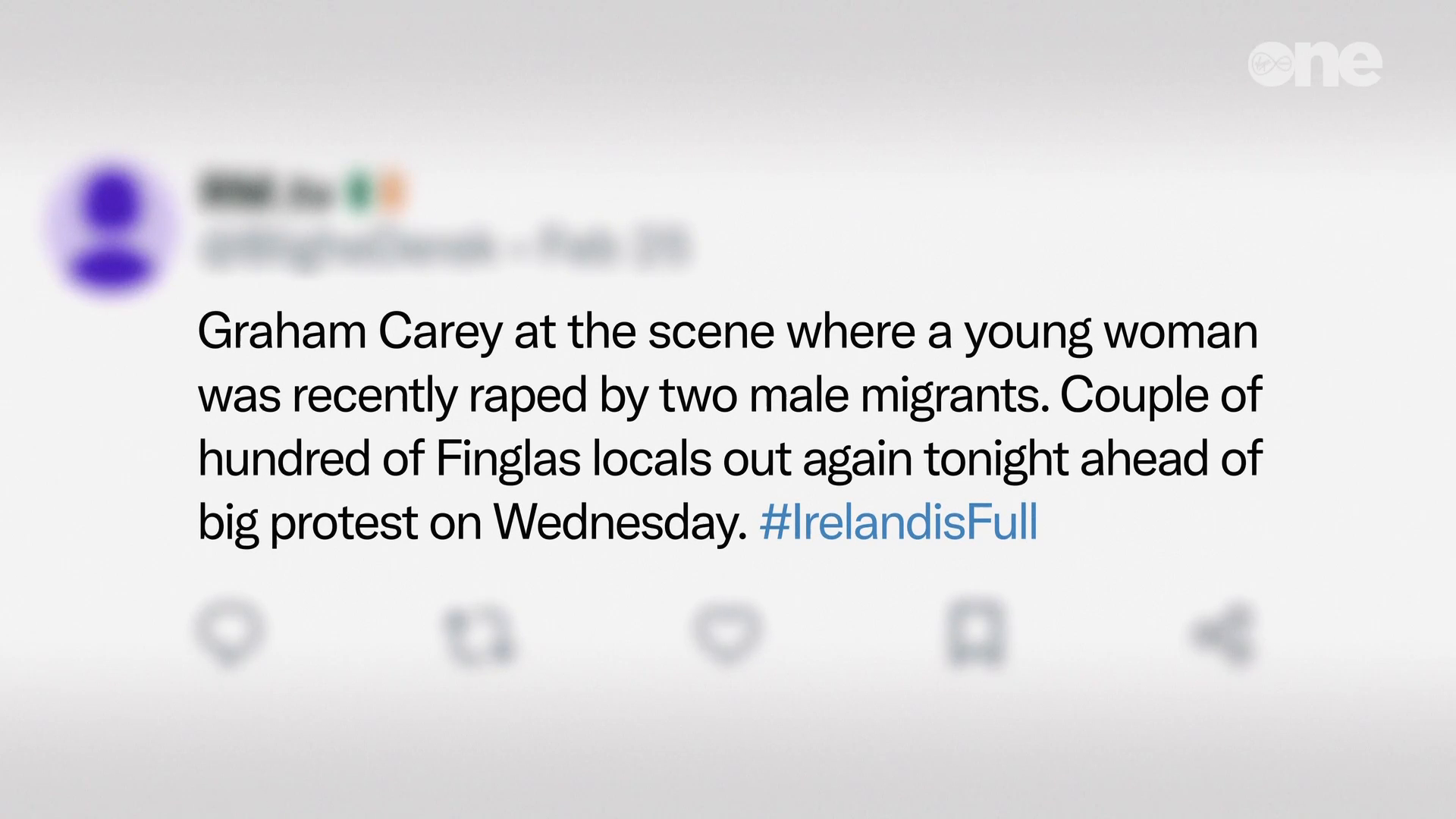Retweet the post using the arrows icon
Image resolution: width=1456 pixels, height=819 pixels.
(x=479, y=634)
